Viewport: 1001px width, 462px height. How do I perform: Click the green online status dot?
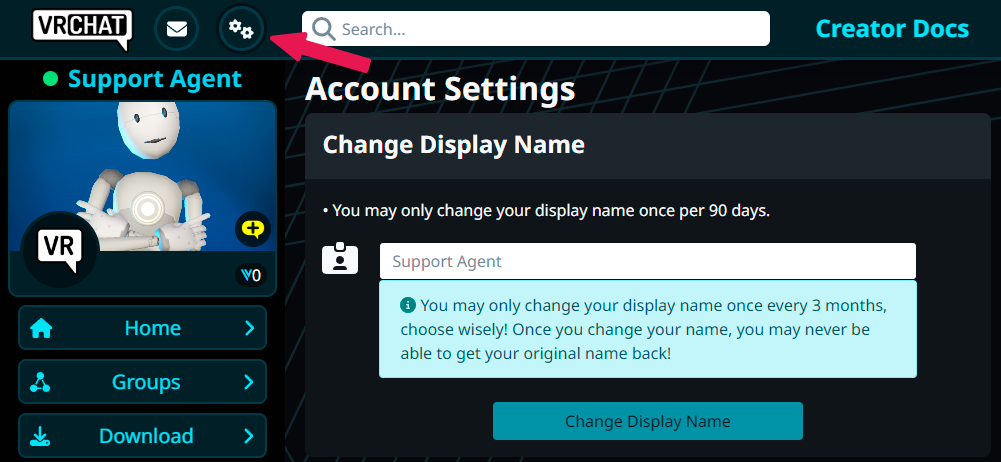(x=50, y=79)
